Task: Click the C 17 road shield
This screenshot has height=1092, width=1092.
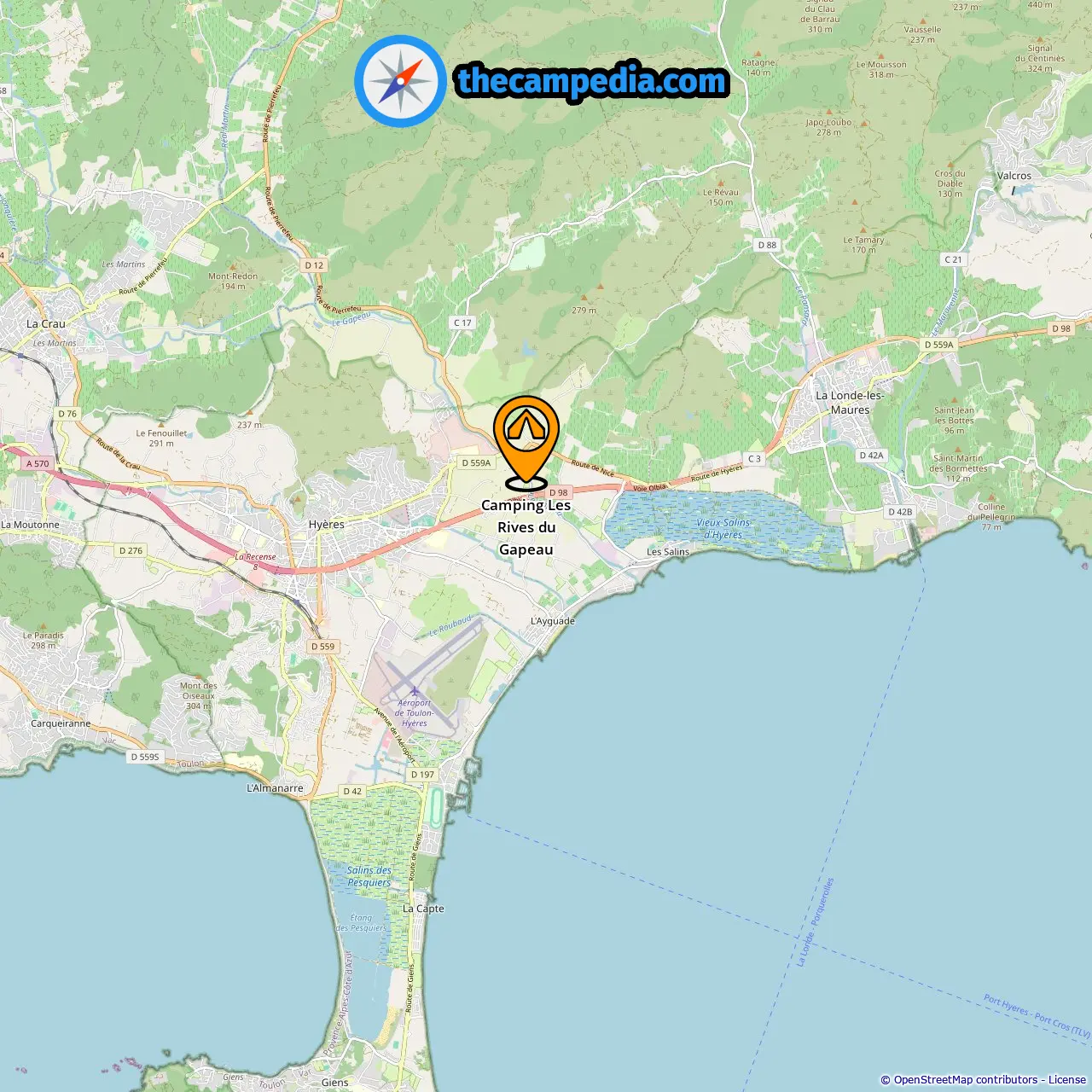Action: [x=462, y=322]
